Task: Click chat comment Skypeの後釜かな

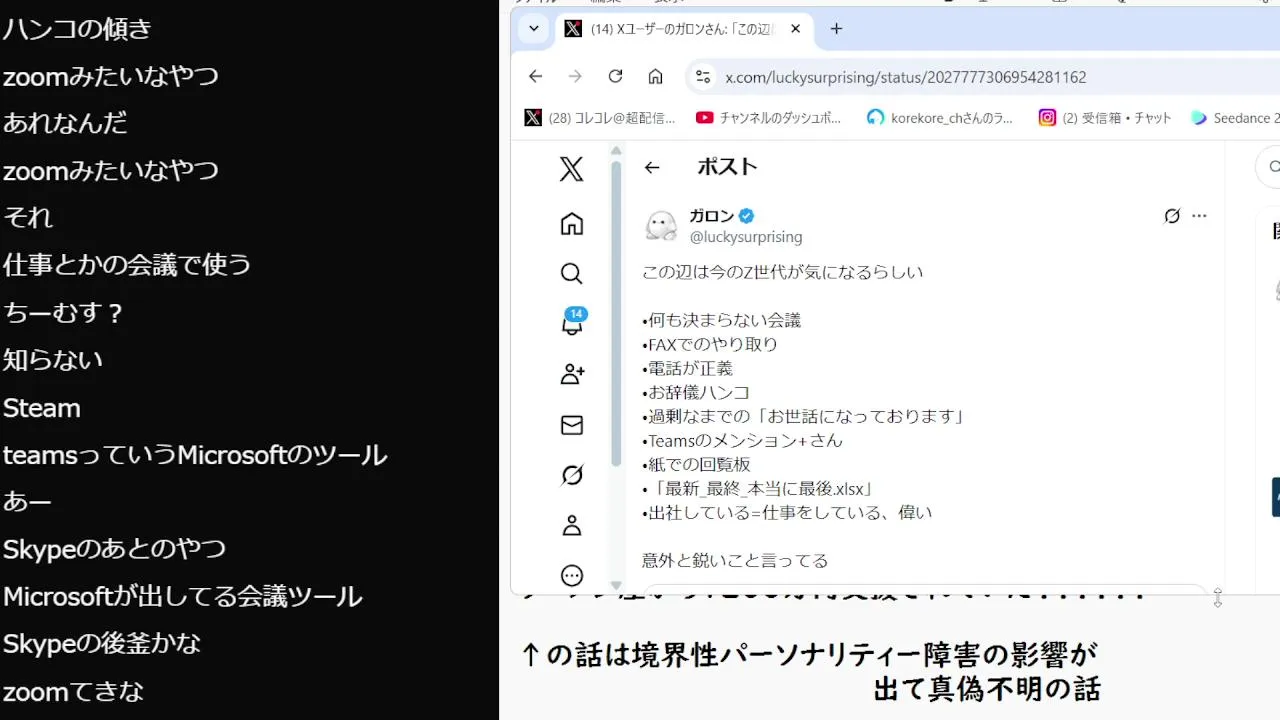Action: coord(102,644)
